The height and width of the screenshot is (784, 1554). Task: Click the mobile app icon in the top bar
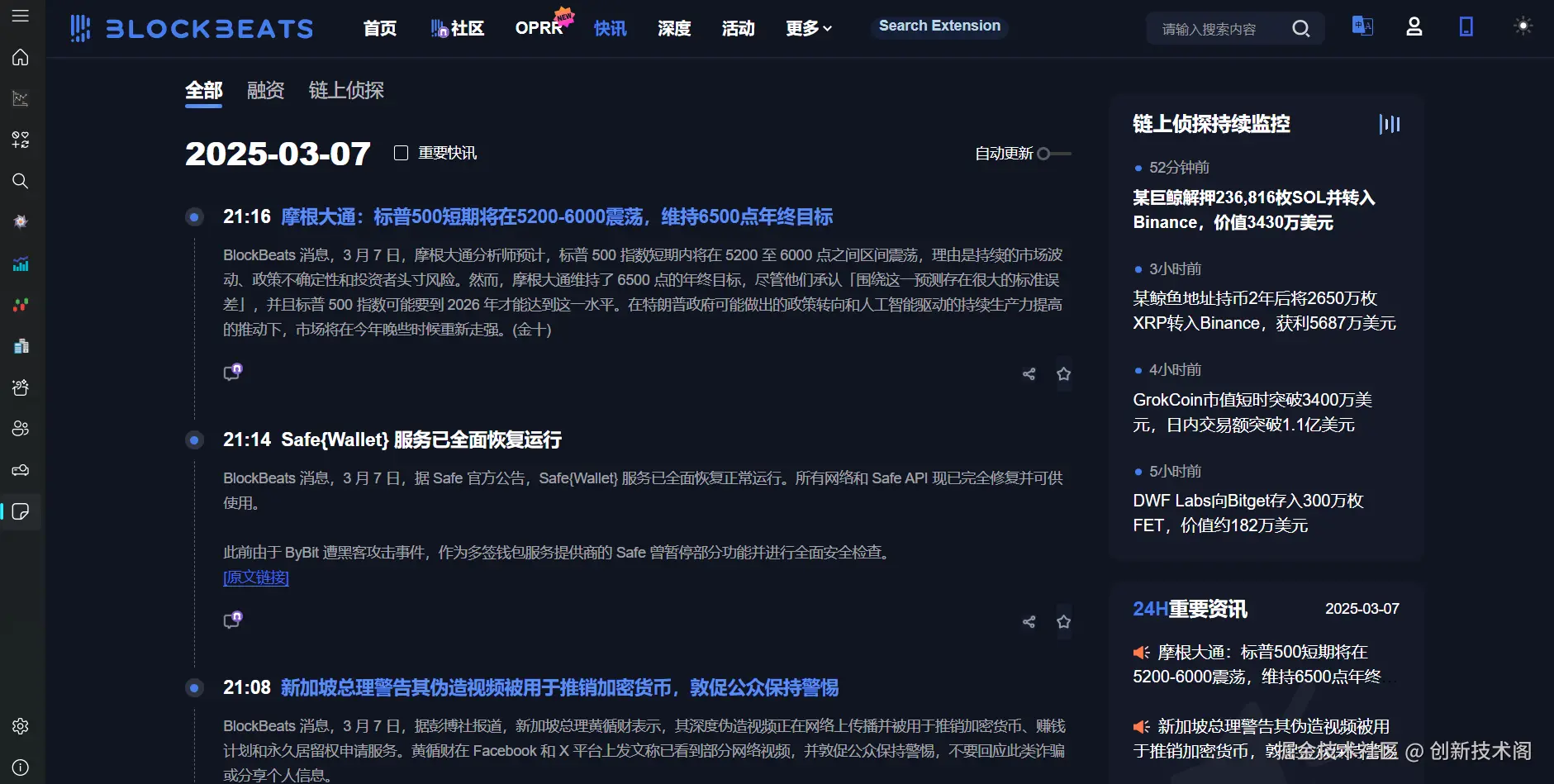(x=1466, y=26)
